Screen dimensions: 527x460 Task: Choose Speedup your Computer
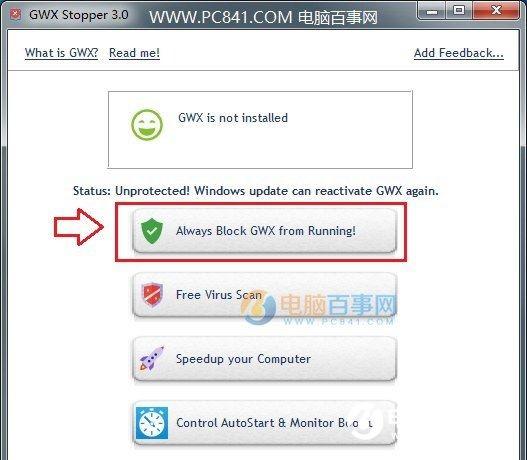point(265,359)
